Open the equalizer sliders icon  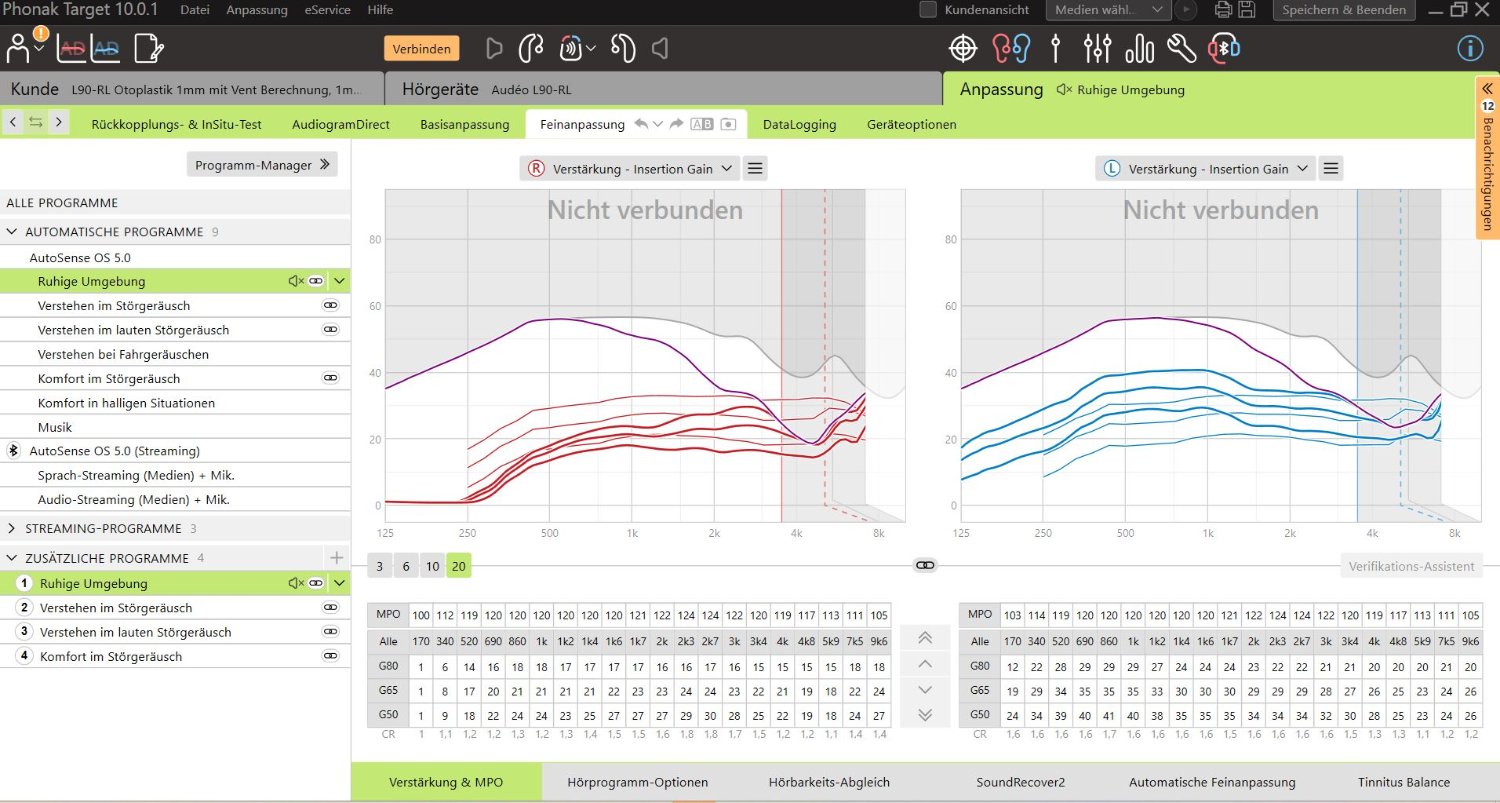[1097, 48]
